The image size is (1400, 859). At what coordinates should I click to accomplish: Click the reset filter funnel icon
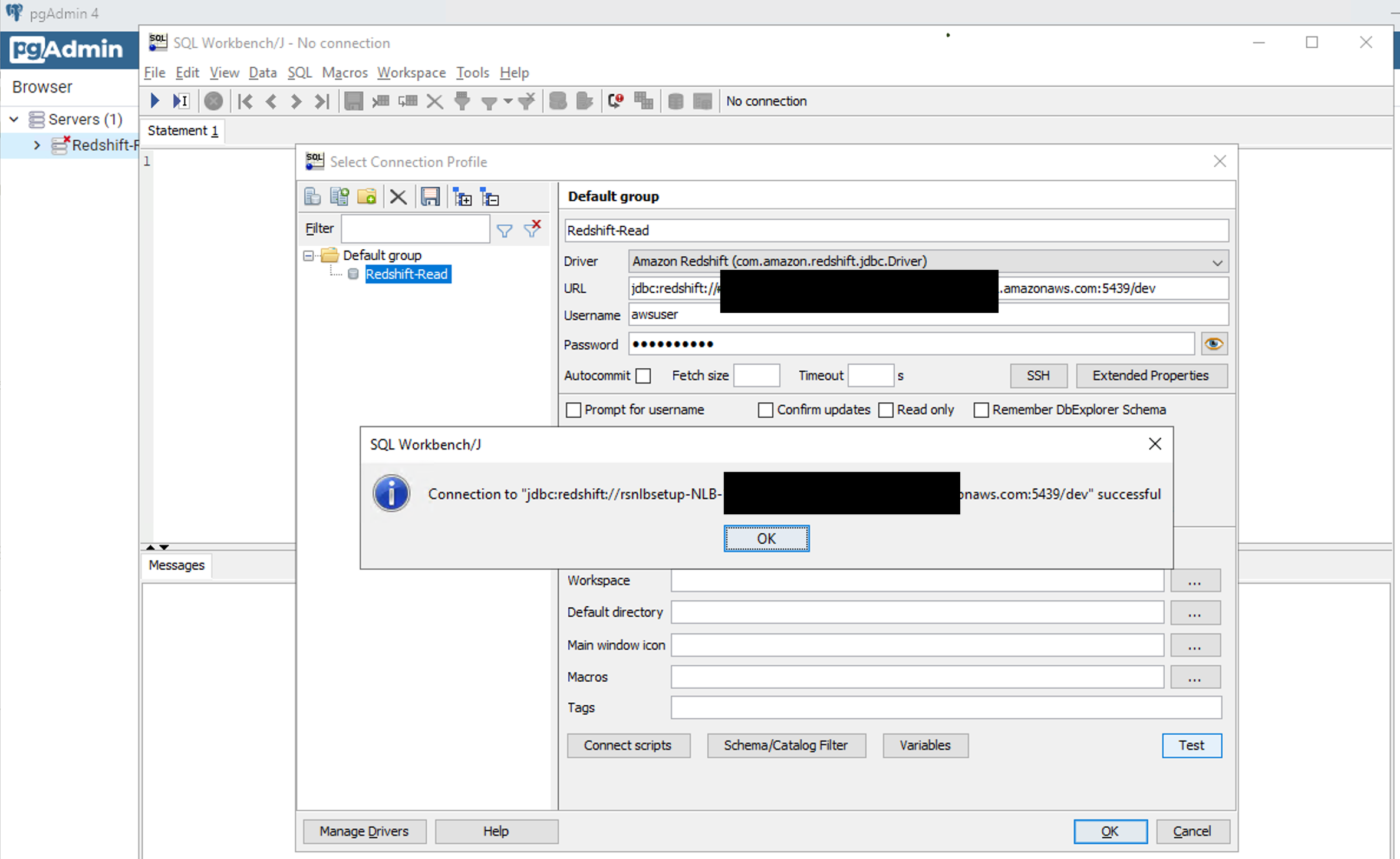click(x=533, y=229)
